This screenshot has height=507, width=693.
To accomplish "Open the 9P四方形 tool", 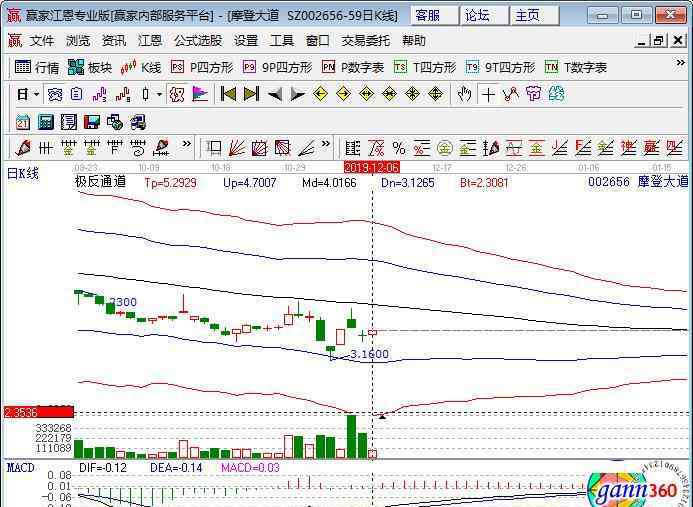I will (x=278, y=67).
